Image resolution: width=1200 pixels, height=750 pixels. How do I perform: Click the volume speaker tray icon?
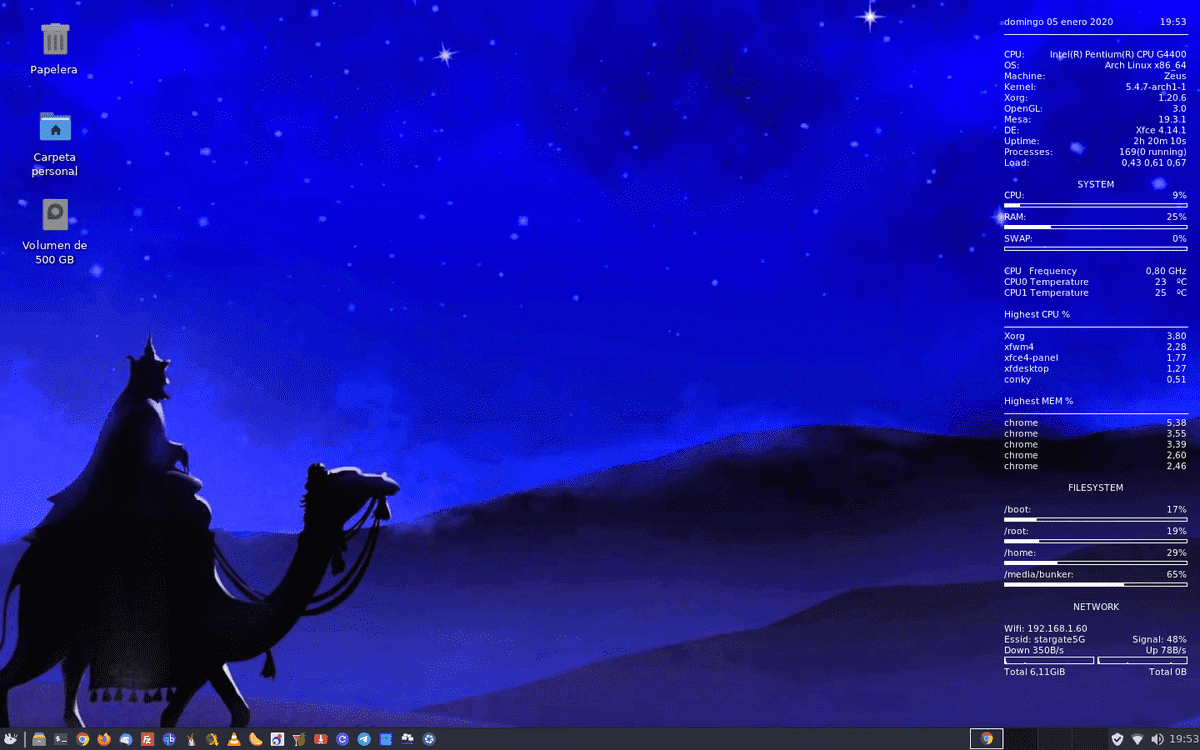[x=1157, y=739]
